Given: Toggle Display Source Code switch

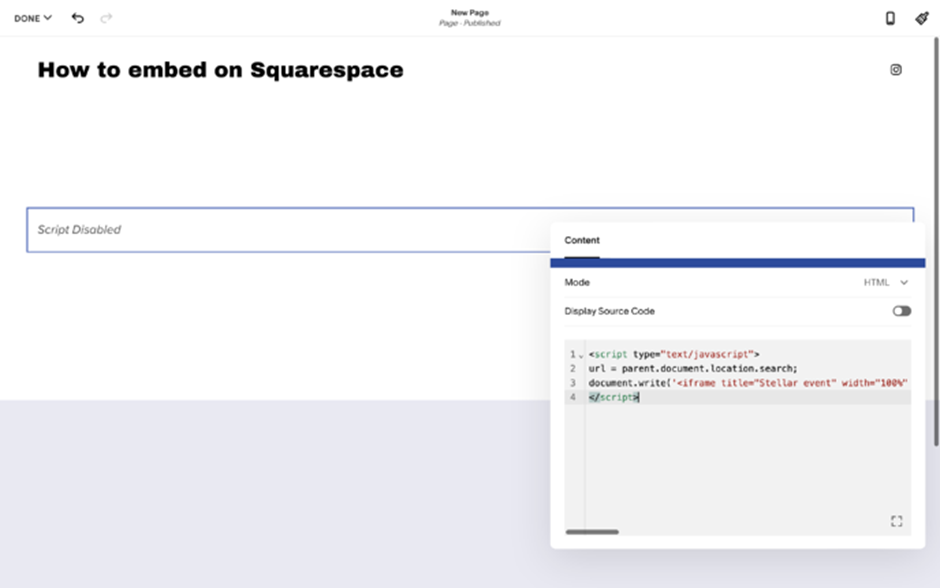Looking at the screenshot, I should coord(902,311).
